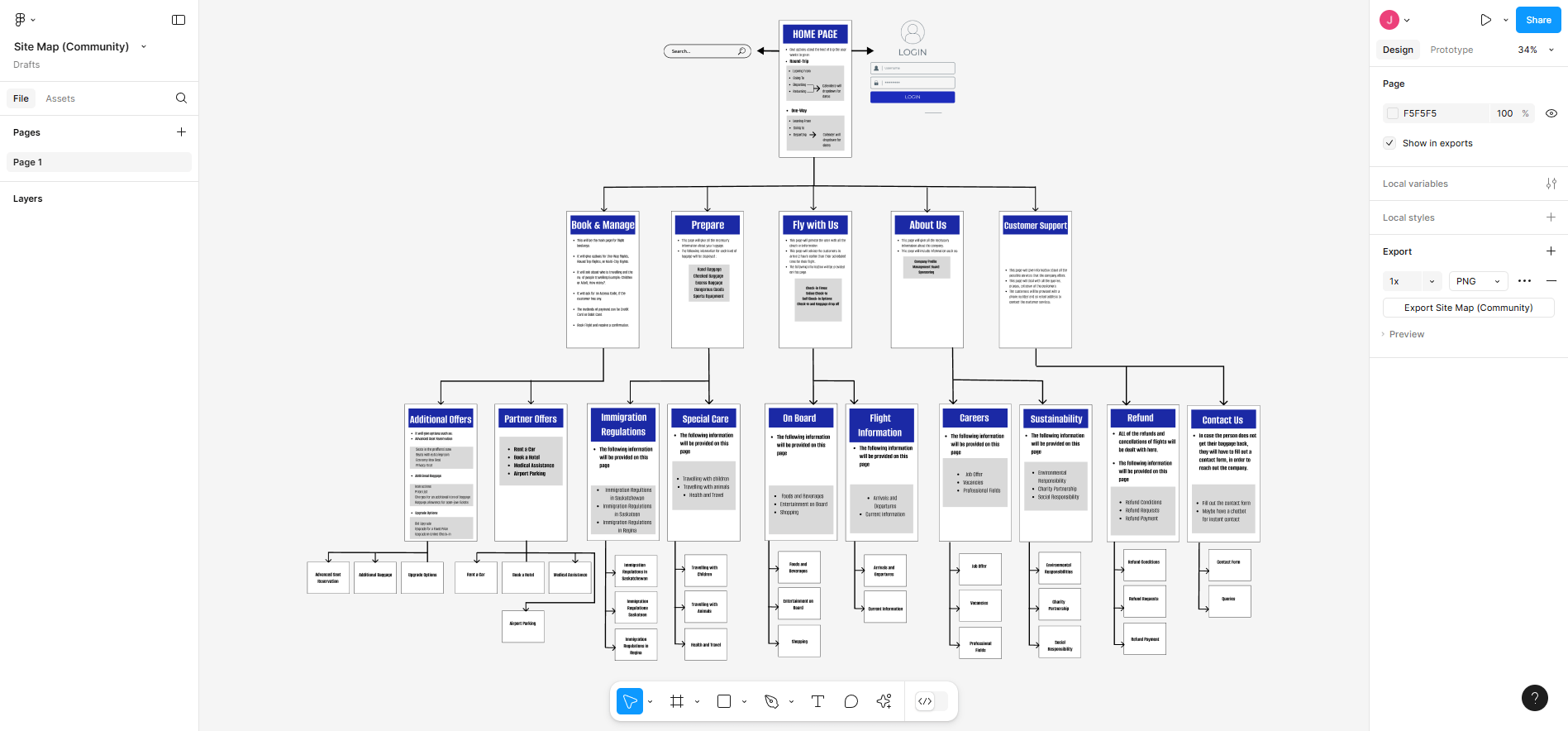Select the Pen tool
Viewport: 1568px width, 731px height.
pos(771,701)
